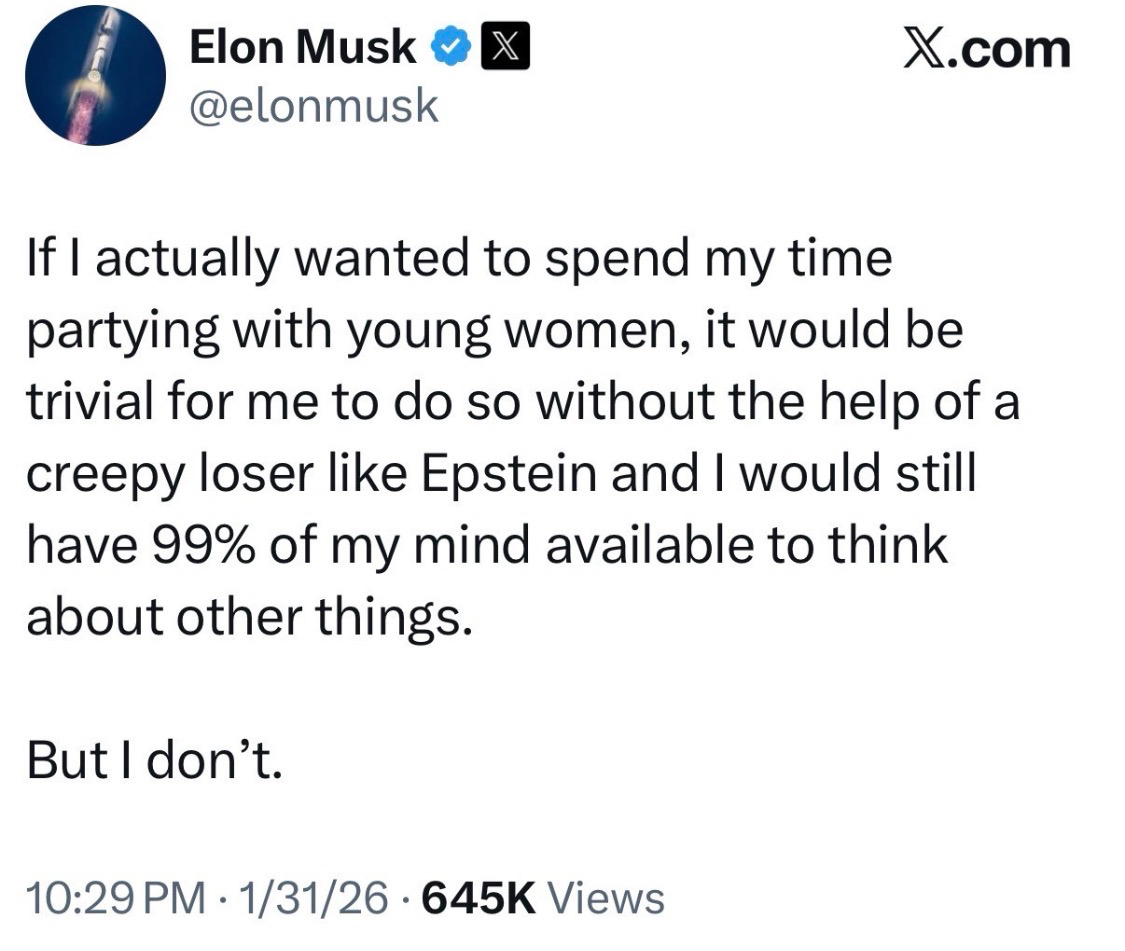1125x951 pixels.
Task: Click the word Views after 645K
Action: coord(608,897)
